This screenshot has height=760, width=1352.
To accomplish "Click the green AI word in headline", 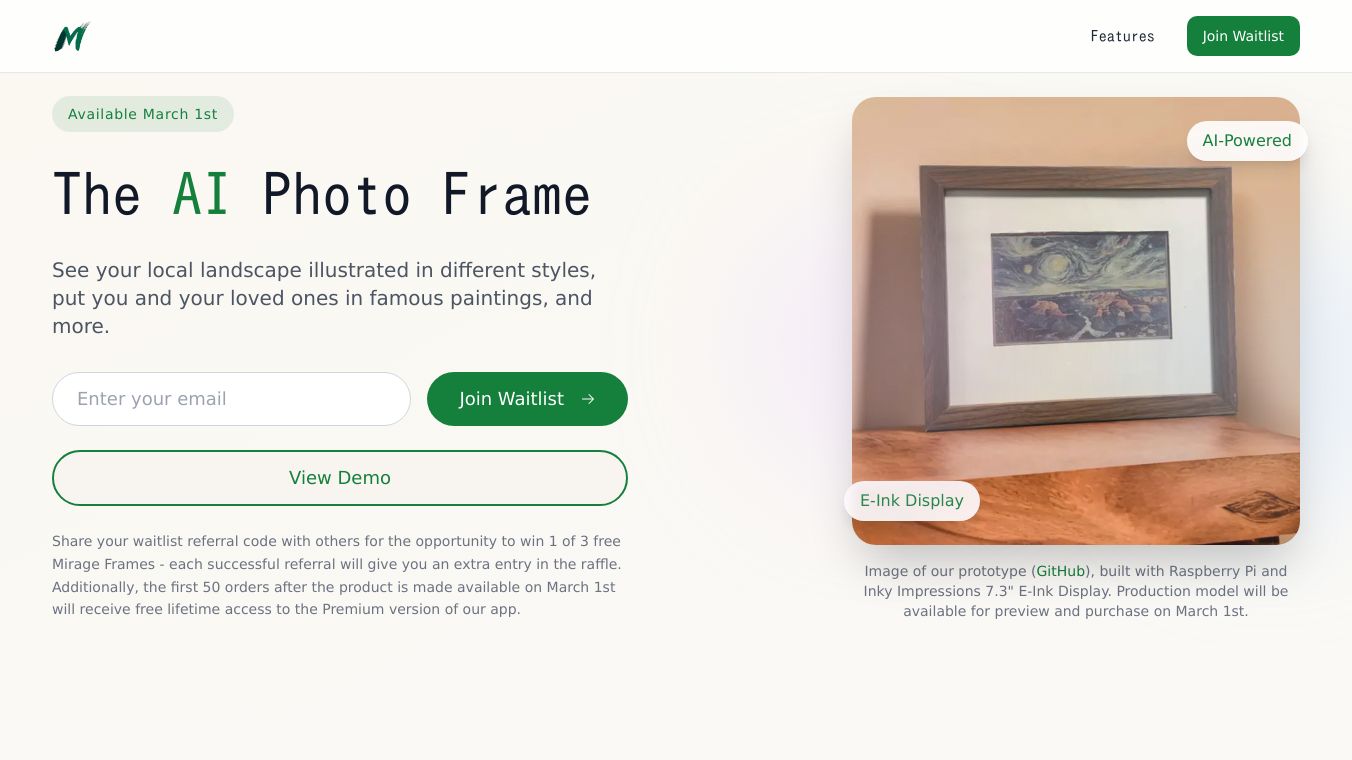I will [x=202, y=195].
